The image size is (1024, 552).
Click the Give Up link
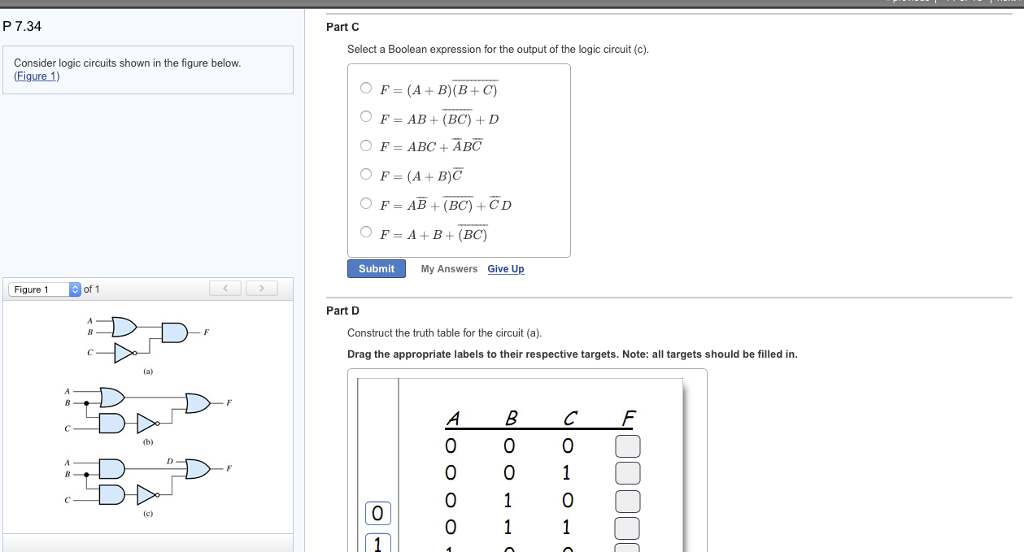coord(505,268)
